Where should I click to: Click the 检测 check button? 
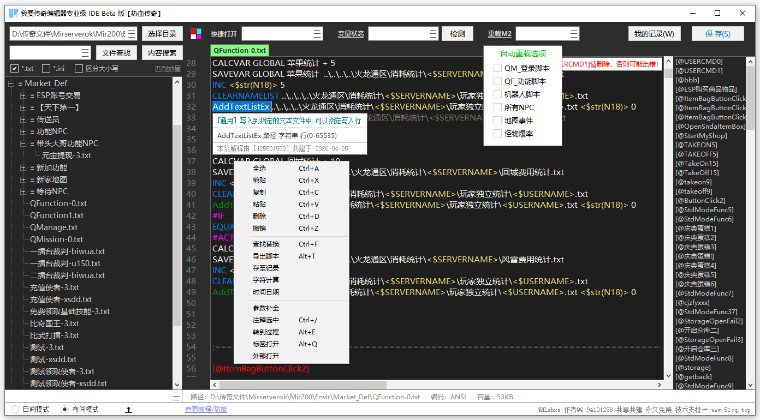458,33
